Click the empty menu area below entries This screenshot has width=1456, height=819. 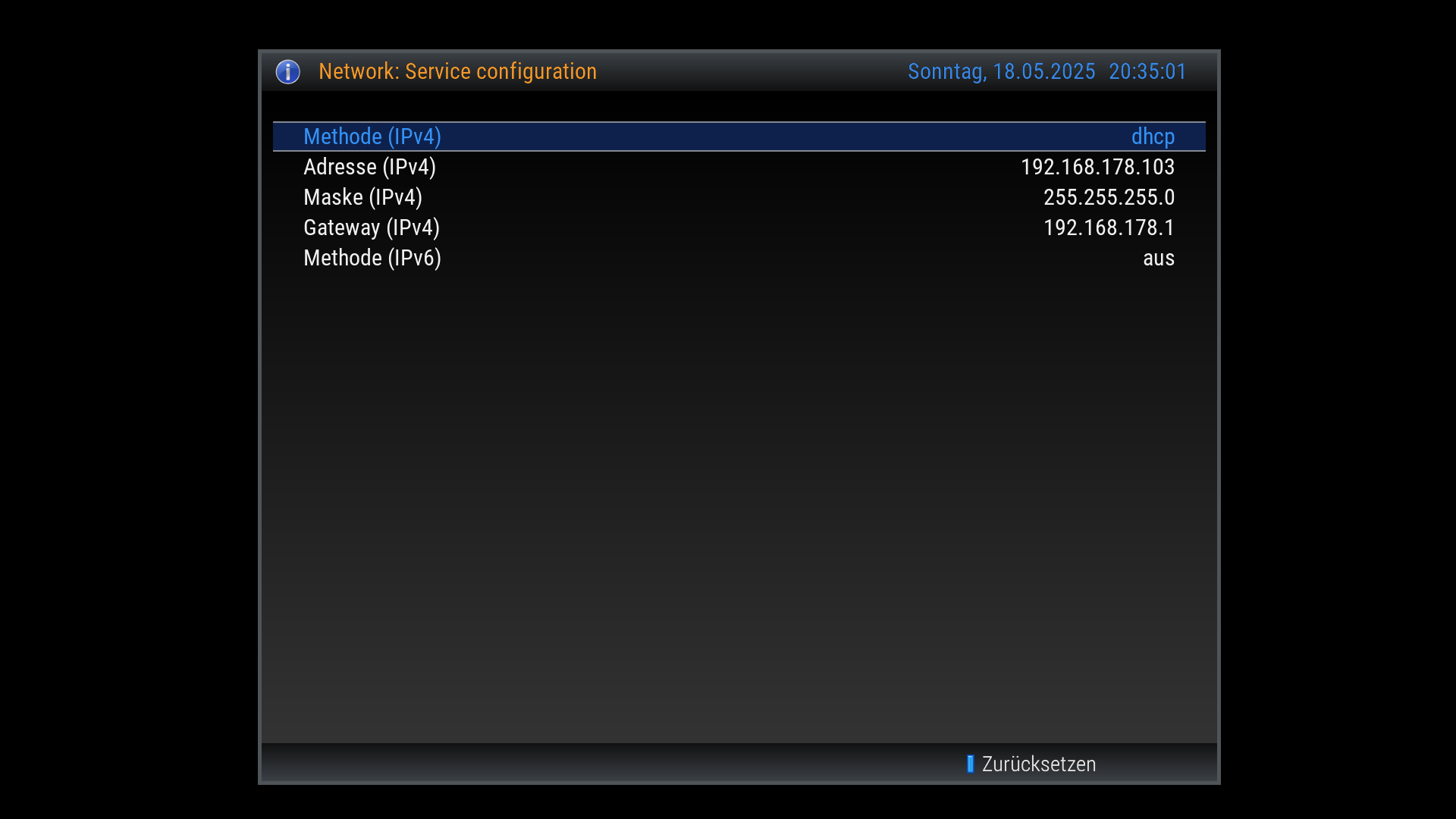(x=739, y=500)
